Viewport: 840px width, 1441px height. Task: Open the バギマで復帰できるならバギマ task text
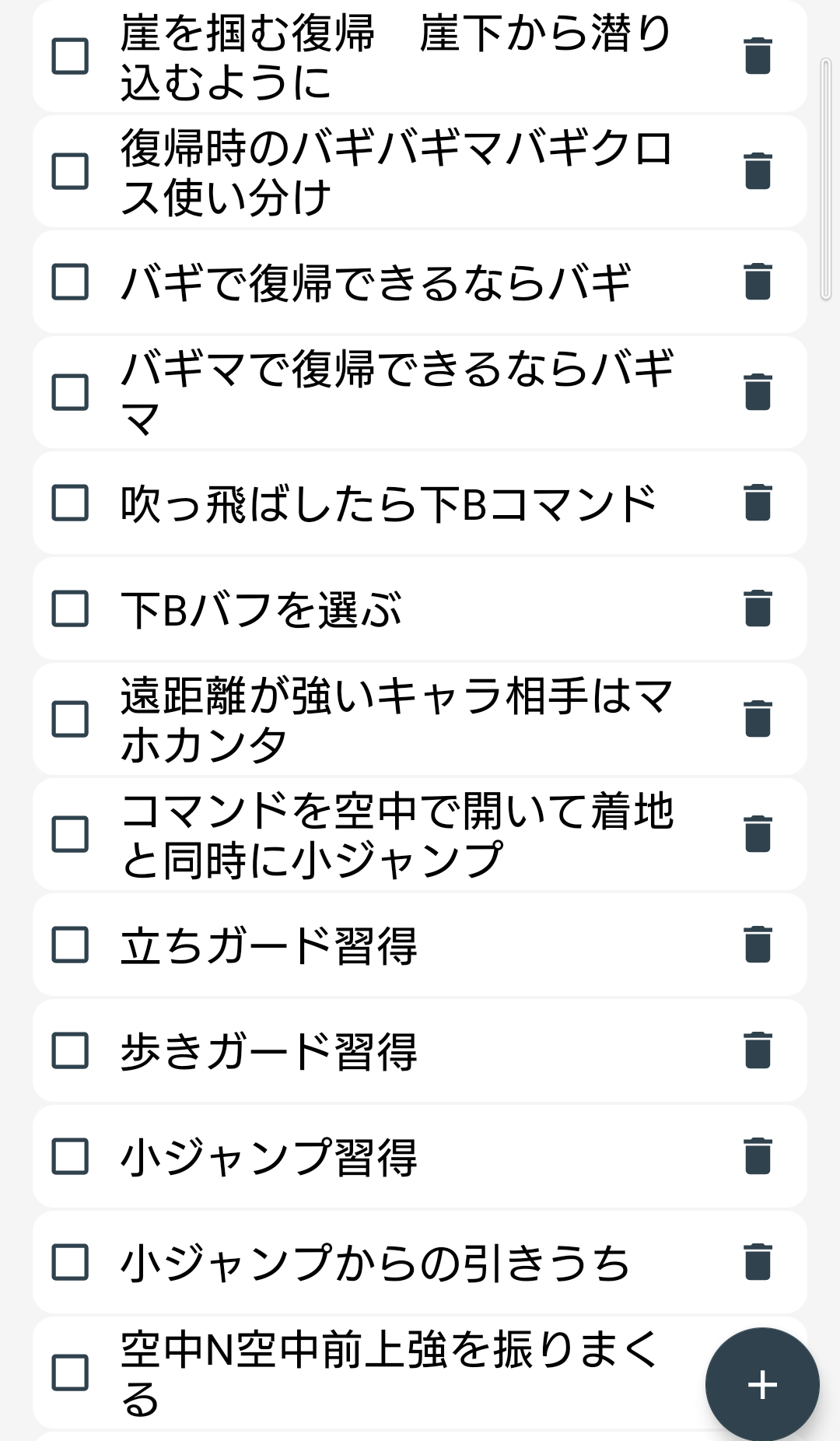(x=397, y=392)
